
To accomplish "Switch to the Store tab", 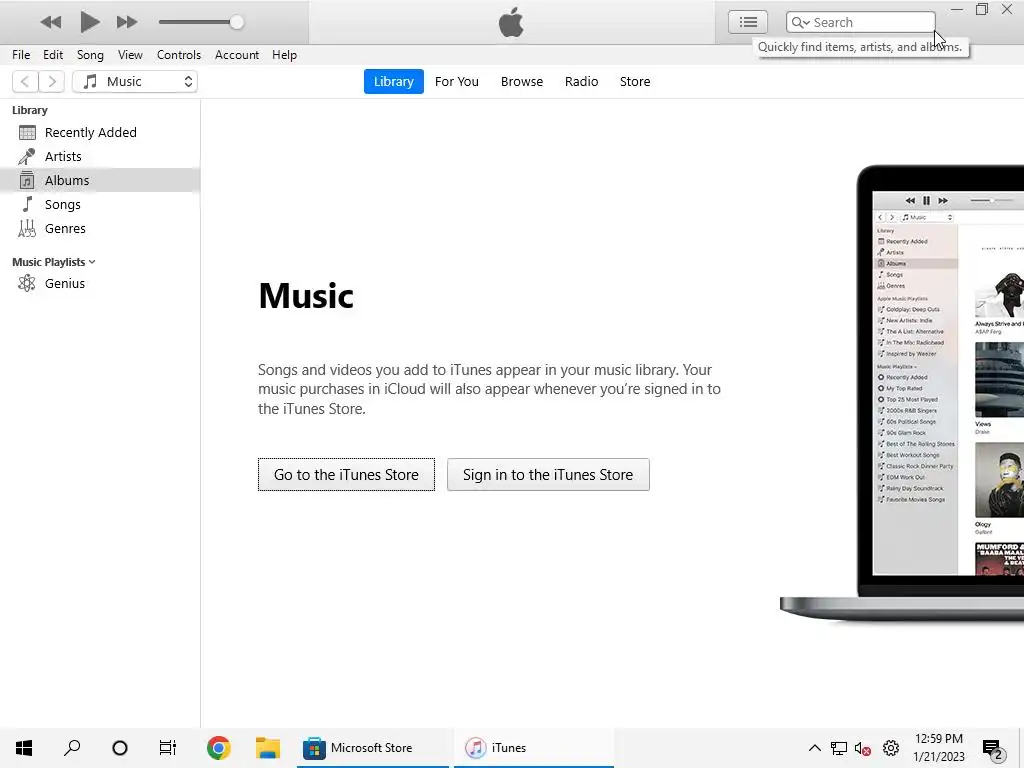I will click(x=635, y=82).
